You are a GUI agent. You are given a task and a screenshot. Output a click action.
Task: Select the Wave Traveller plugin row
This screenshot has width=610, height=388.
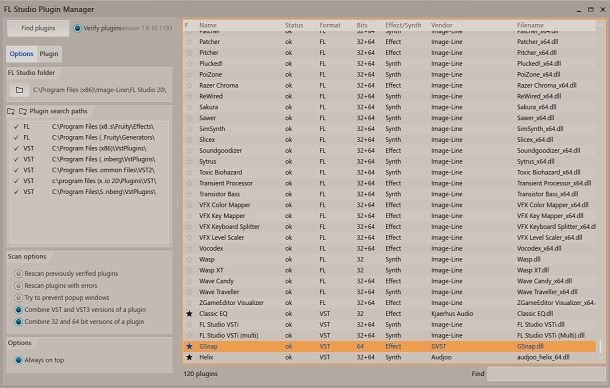(x=390, y=292)
